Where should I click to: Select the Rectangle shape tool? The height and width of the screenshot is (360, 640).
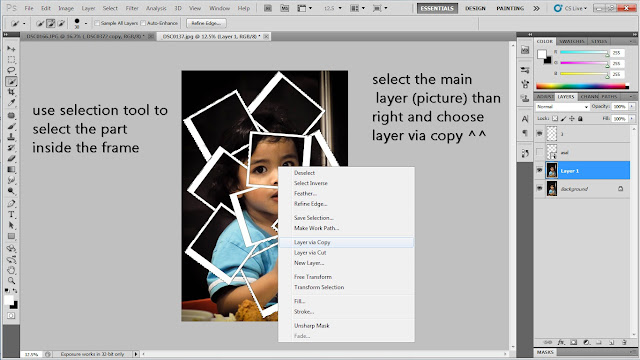pyautogui.click(x=11, y=236)
